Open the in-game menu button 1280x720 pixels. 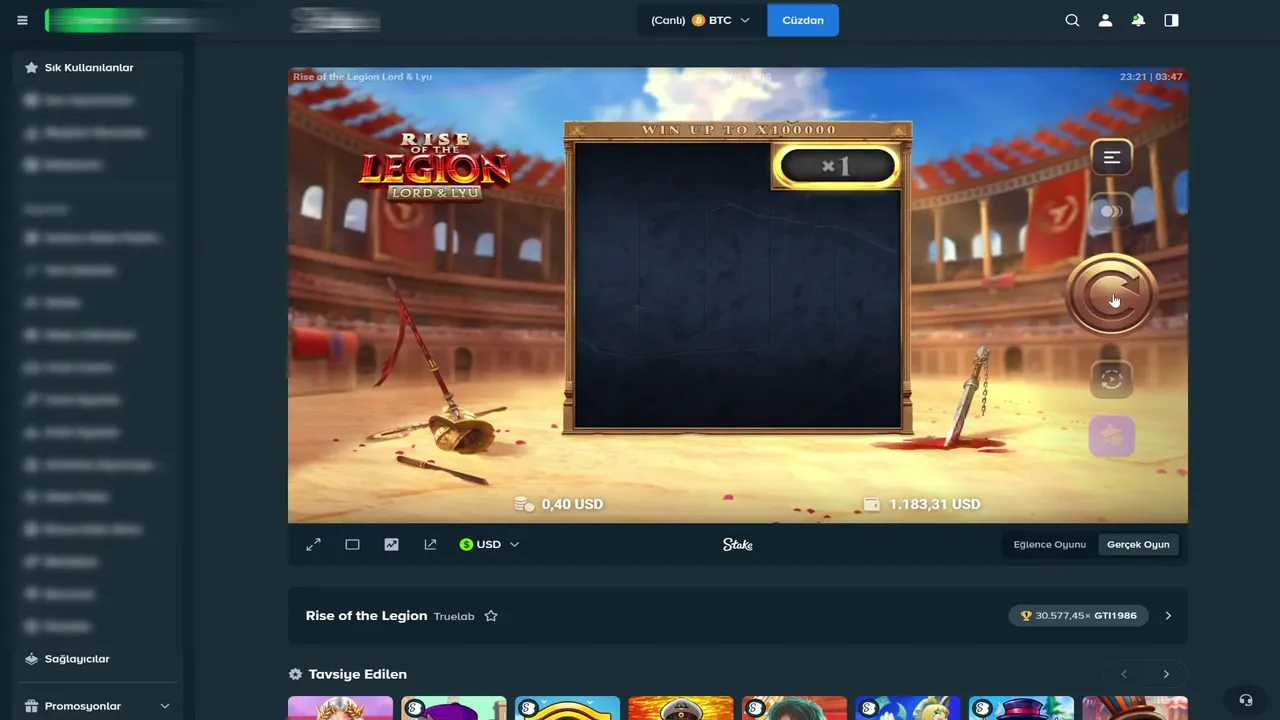point(1111,157)
